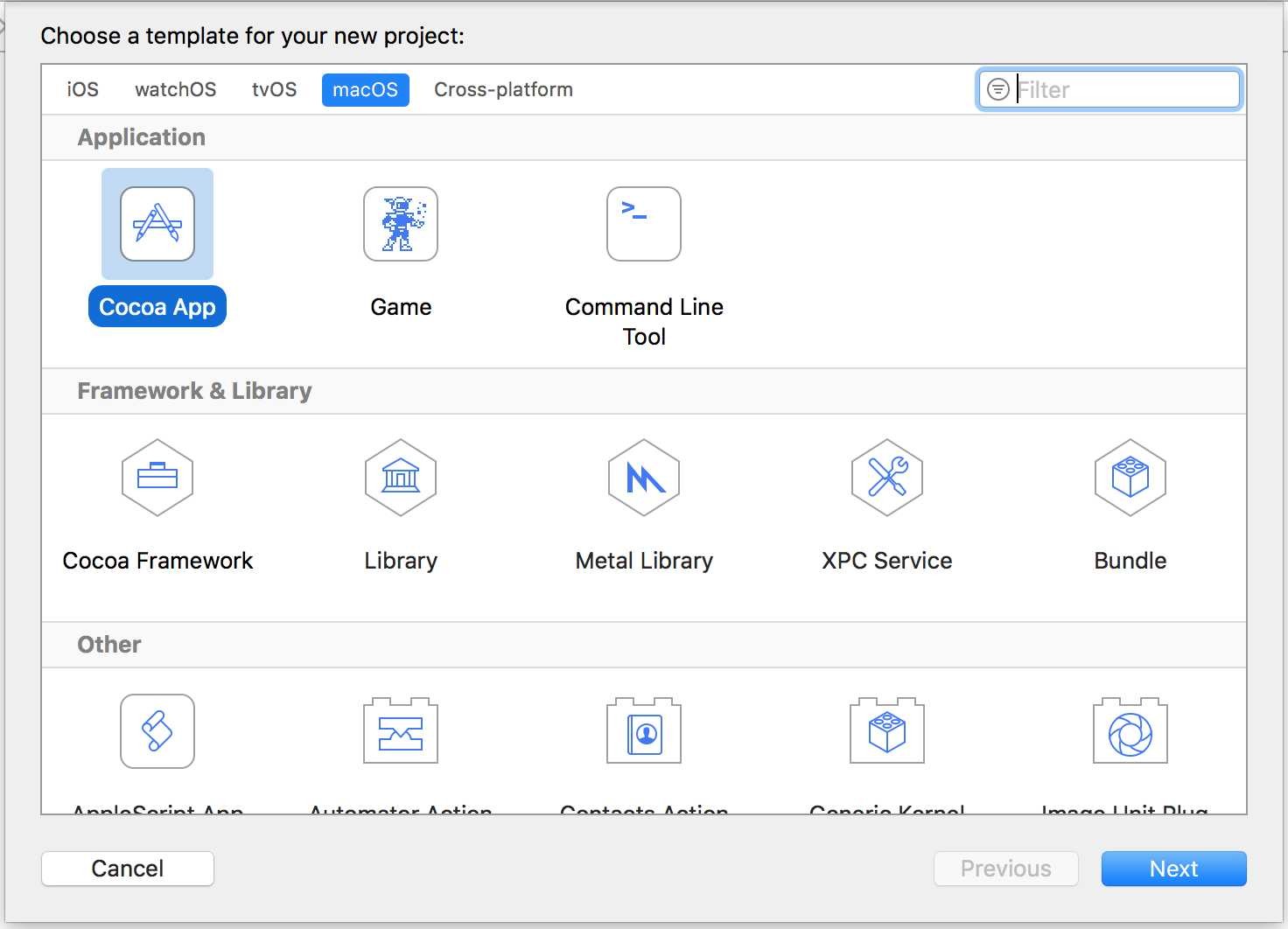Select the Cocoa Framework toolbox icon
Image resolution: width=1288 pixels, height=929 pixels.
[157, 478]
